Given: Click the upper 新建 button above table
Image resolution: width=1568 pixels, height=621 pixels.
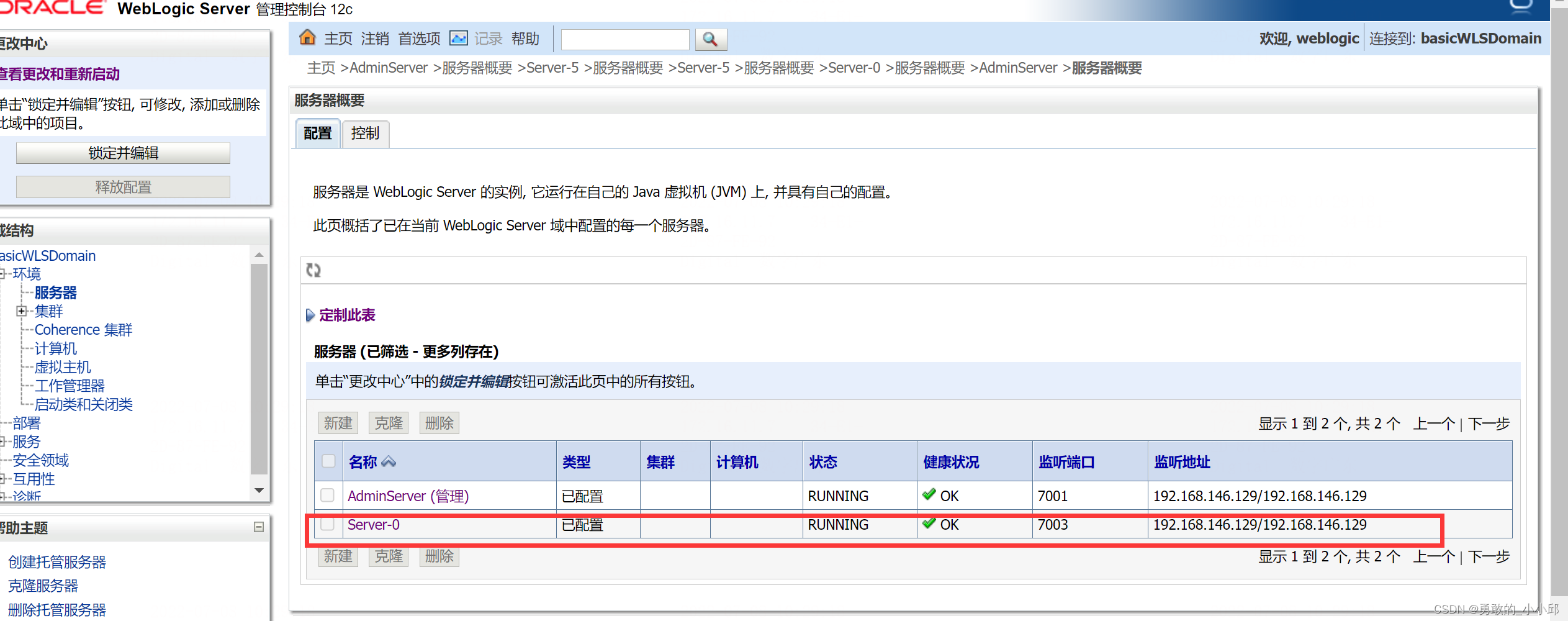Looking at the screenshot, I should click(338, 423).
